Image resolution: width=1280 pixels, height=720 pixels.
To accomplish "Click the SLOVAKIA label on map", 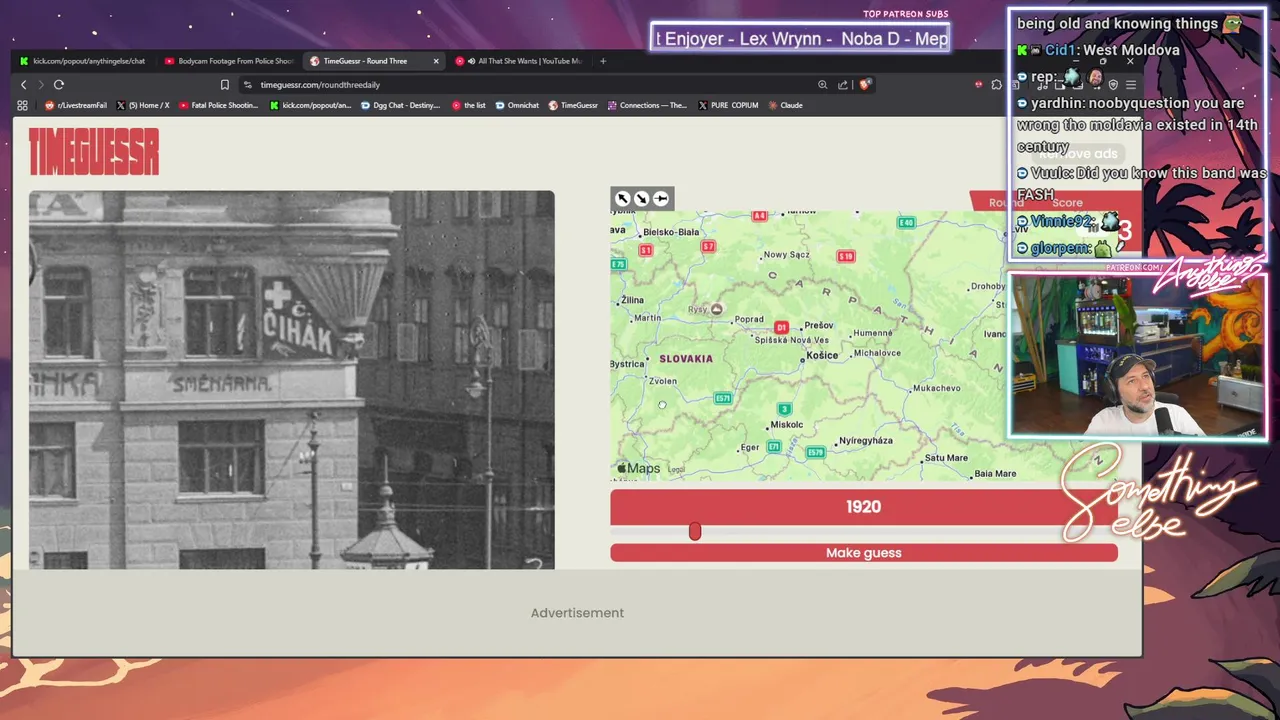I will tap(686, 358).
